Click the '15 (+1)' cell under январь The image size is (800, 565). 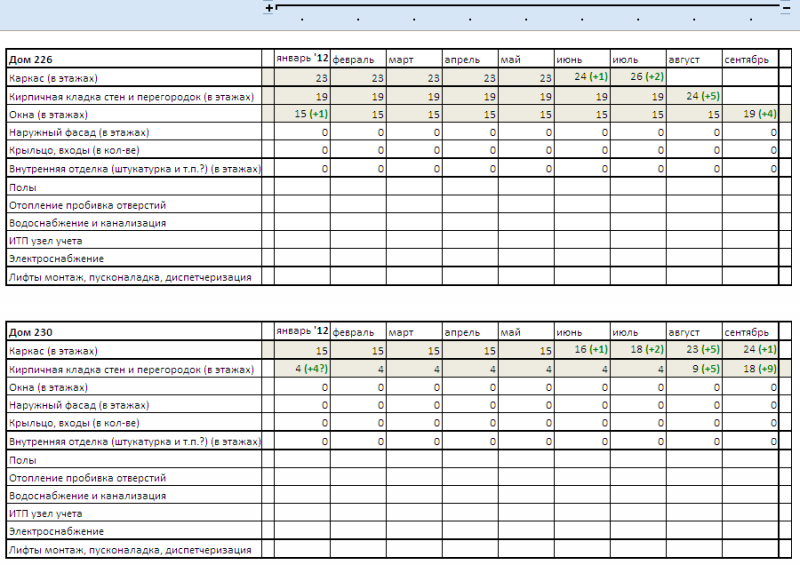coord(302,114)
